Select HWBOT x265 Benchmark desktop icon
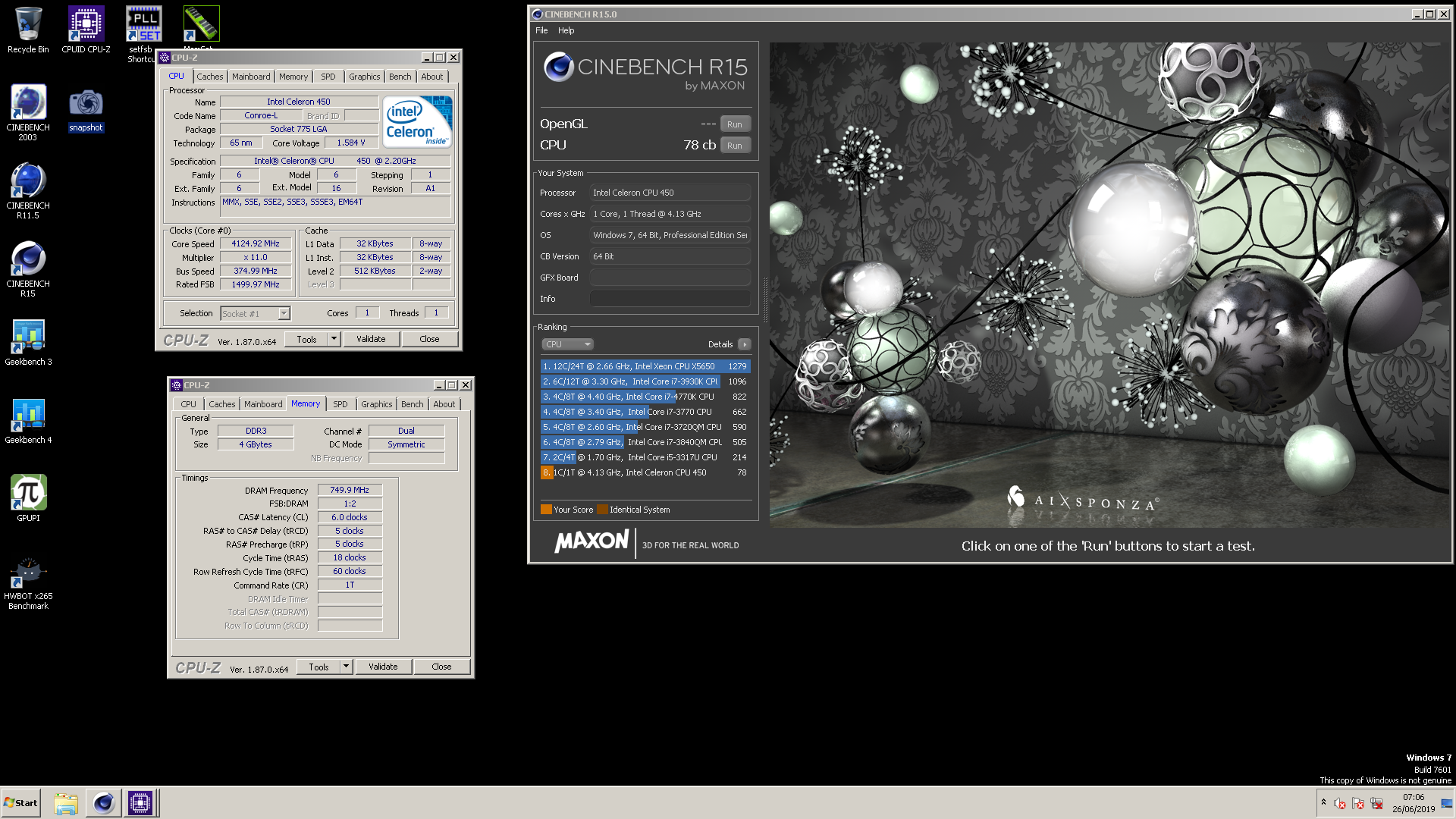Image resolution: width=1456 pixels, height=819 pixels. click(28, 582)
